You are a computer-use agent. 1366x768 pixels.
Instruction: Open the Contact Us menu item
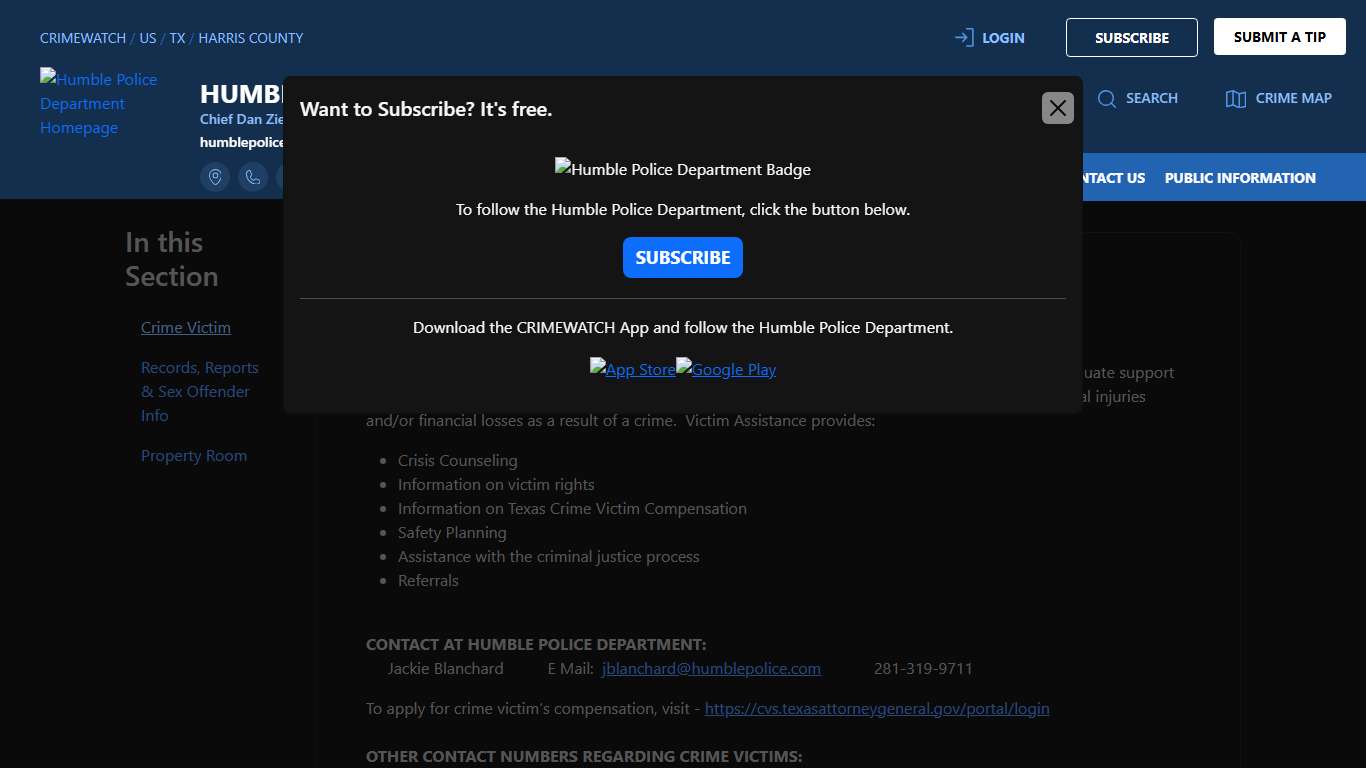click(1108, 178)
